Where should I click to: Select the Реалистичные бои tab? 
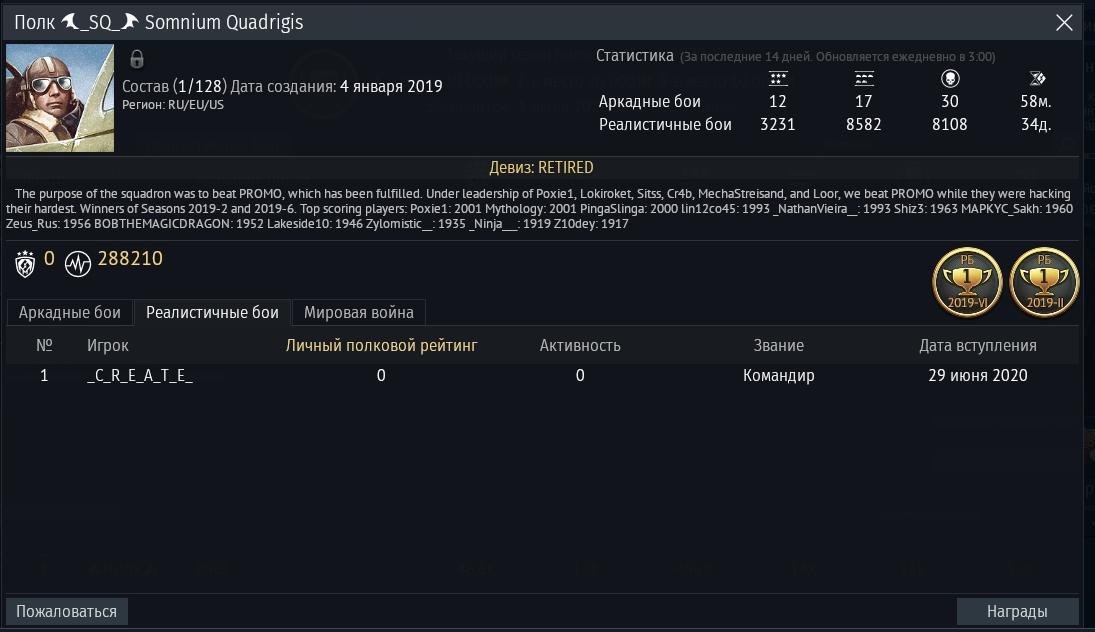point(212,312)
